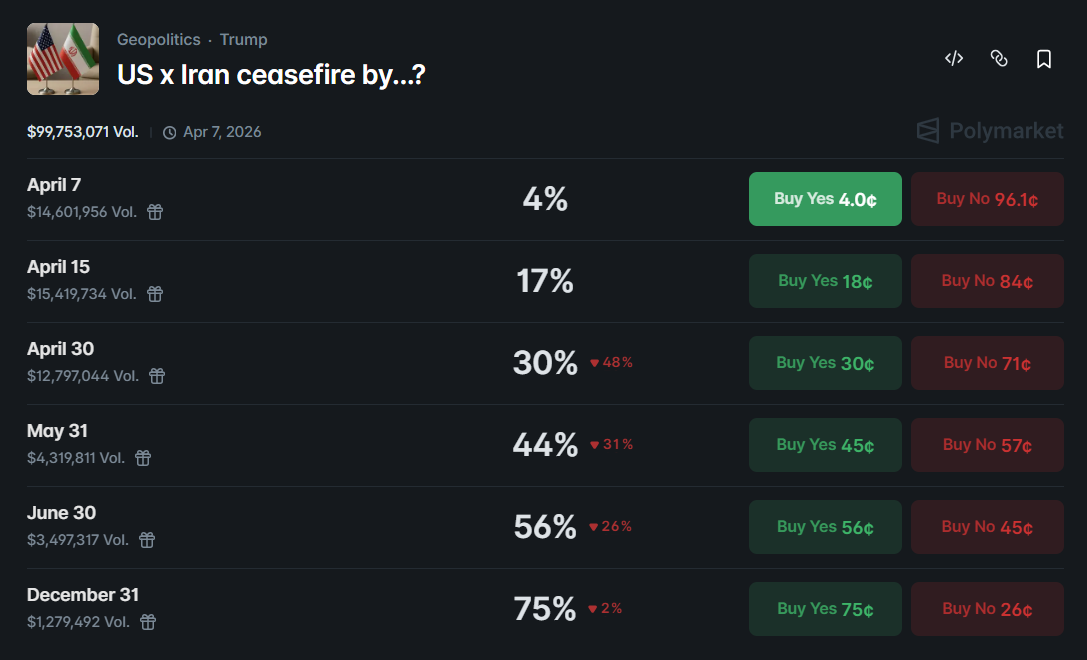This screenshot has height=660, width=1087.
Task: Click the market title US x Iran ceasefire
Action: (x=270, y=74)
